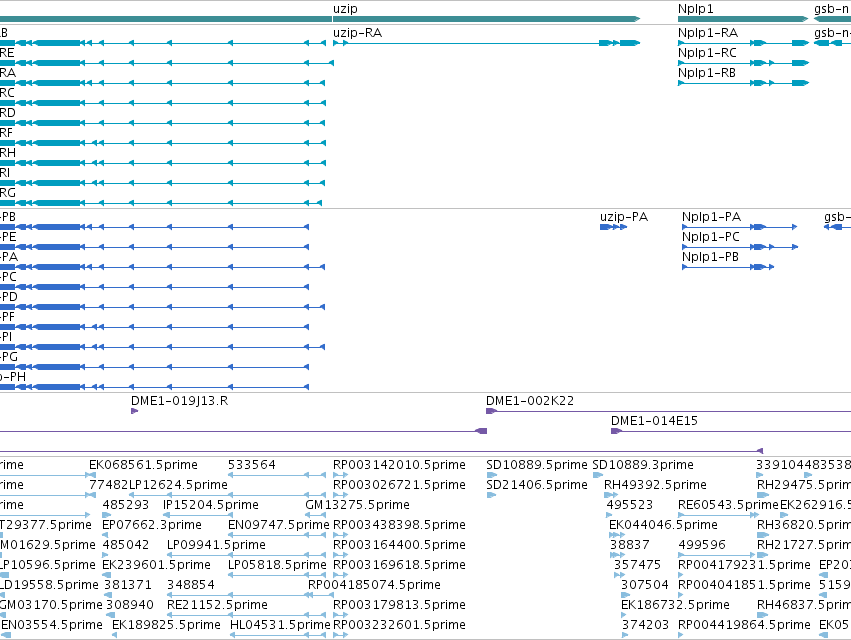Viewport: 851px width, 640px height.
Task: Select the uzip-RA transcript label
Action: click(358, 33)
